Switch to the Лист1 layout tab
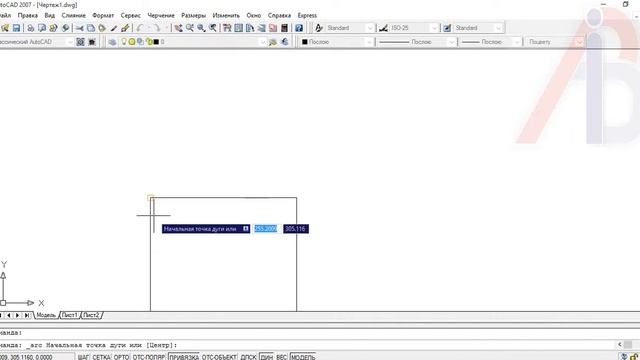Screen dimensions: 640x360 [70, 315]
